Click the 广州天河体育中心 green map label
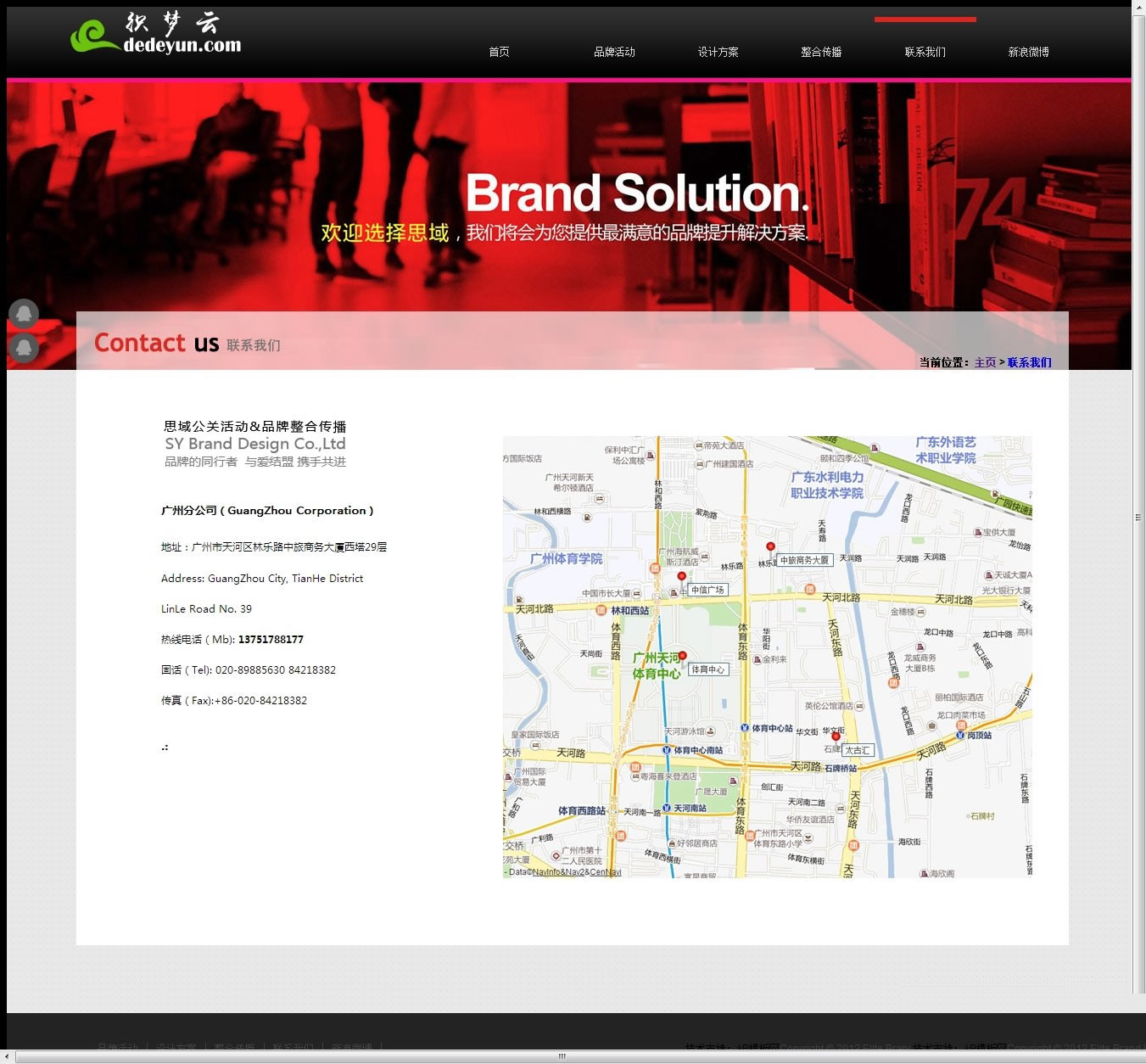This screenshot has height=1064, width=1146. (x=656, y=666)
